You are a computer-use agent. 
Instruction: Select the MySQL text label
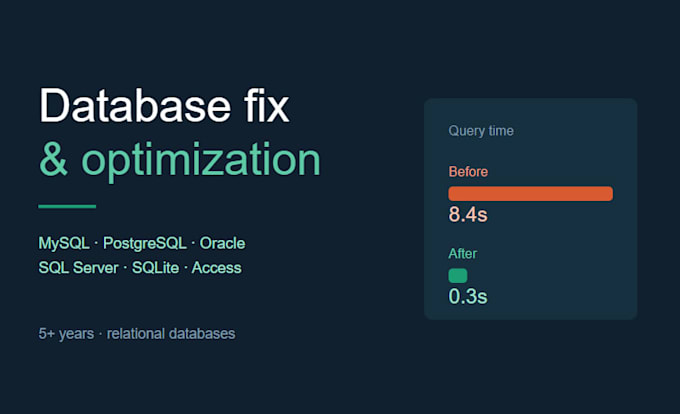pos(64,243)
